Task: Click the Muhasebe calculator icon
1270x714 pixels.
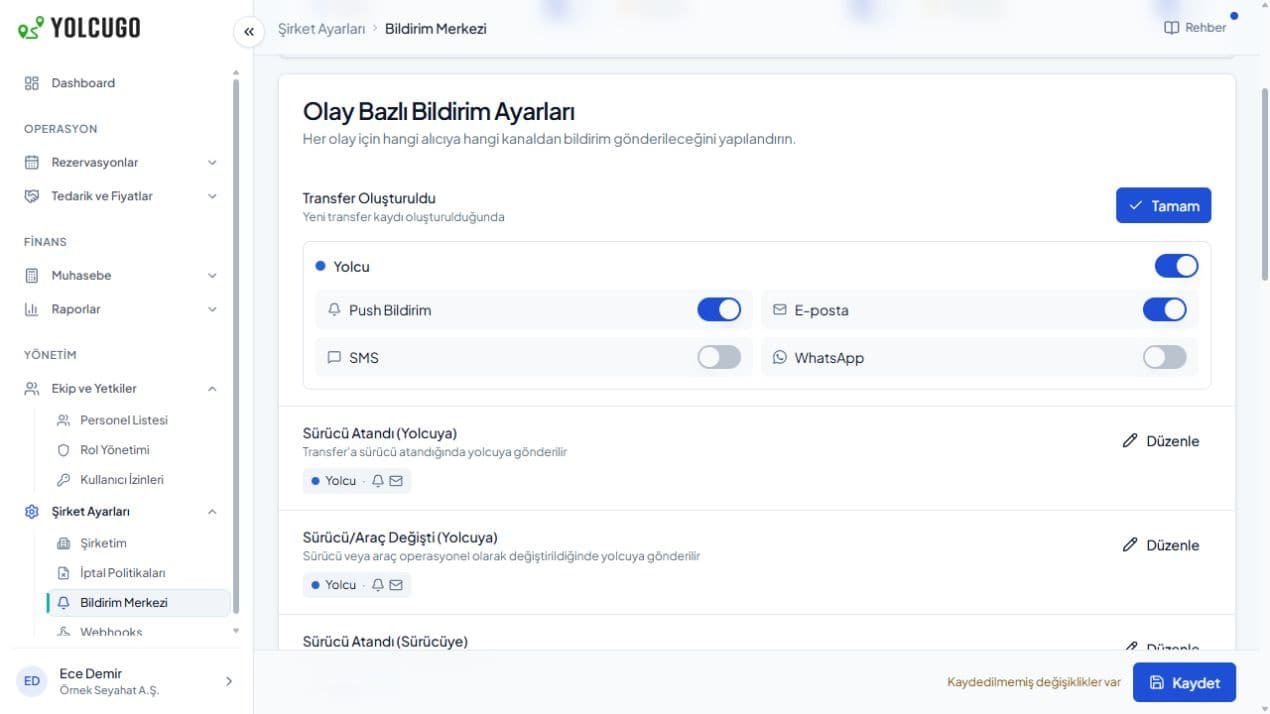Action: click(32, 275)
